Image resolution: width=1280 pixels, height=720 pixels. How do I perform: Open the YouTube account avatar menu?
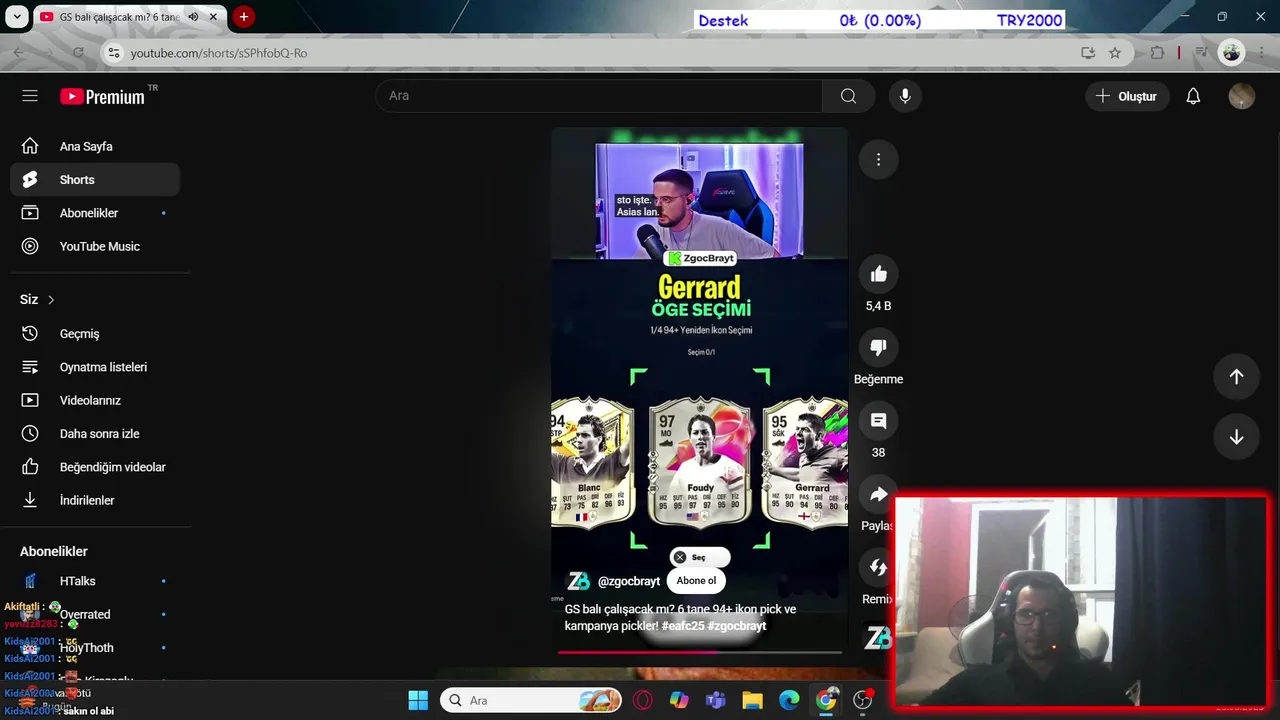tap(1241, 96)
